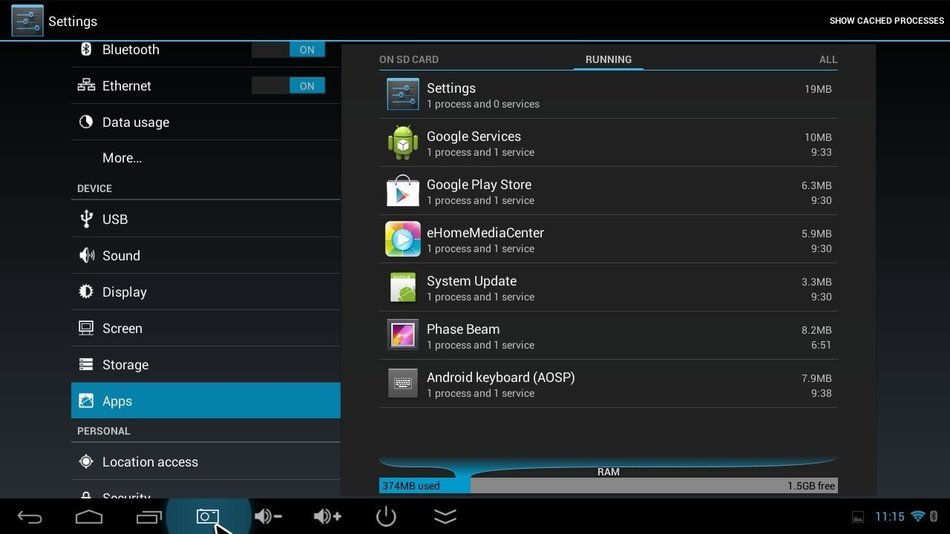Toggle the Ethernet ON switch
Image resolution: width=950 pixels, height=534 pixels.
pos(288,85)
